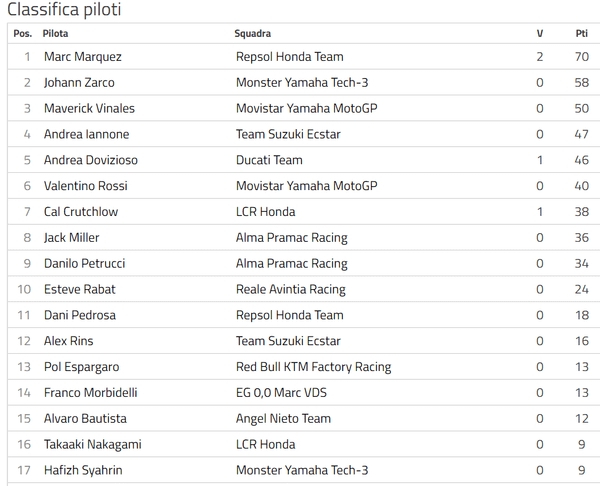Click rider name Johann Zarco
Image resolution: width=600 pixels, height=486 pixels.
[x=79, y=83]
